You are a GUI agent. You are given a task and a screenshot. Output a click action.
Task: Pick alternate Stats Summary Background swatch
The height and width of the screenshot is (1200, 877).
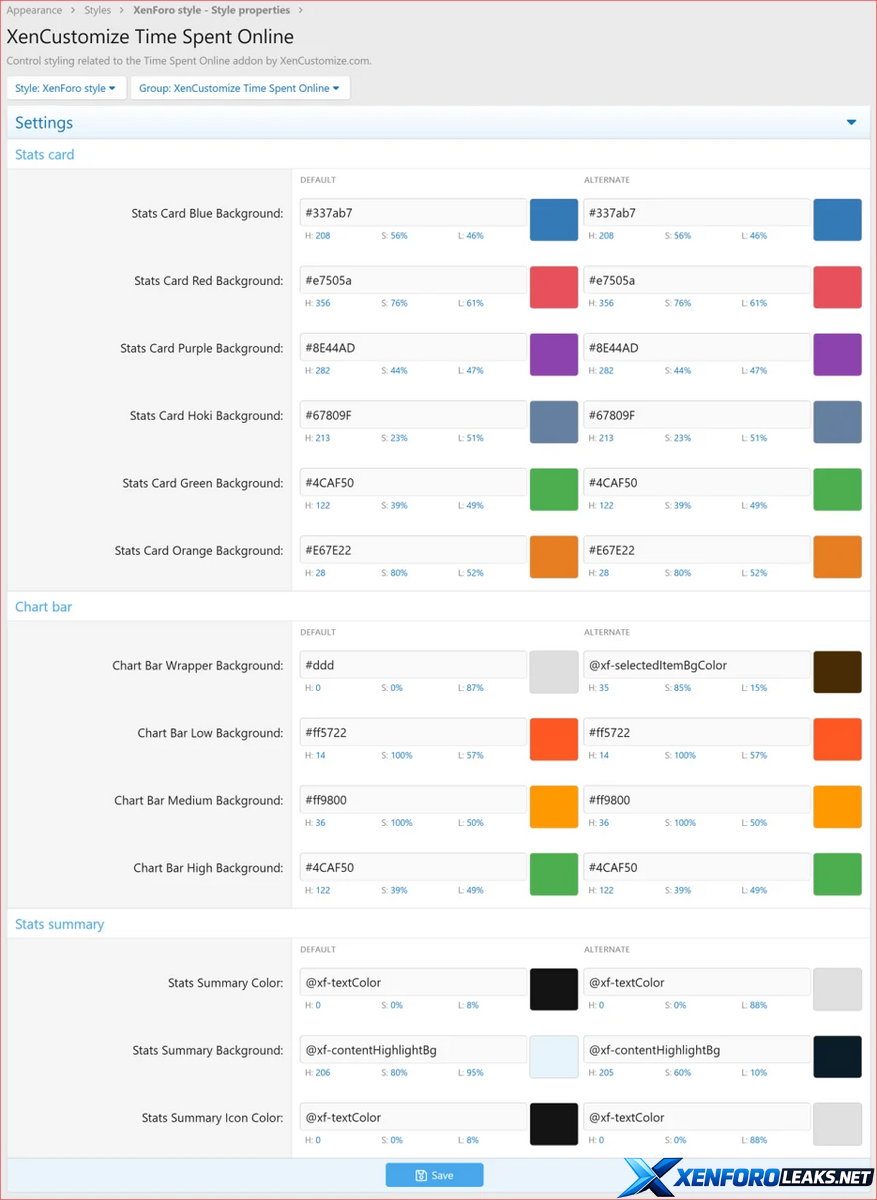click(x=837, y=1057)
